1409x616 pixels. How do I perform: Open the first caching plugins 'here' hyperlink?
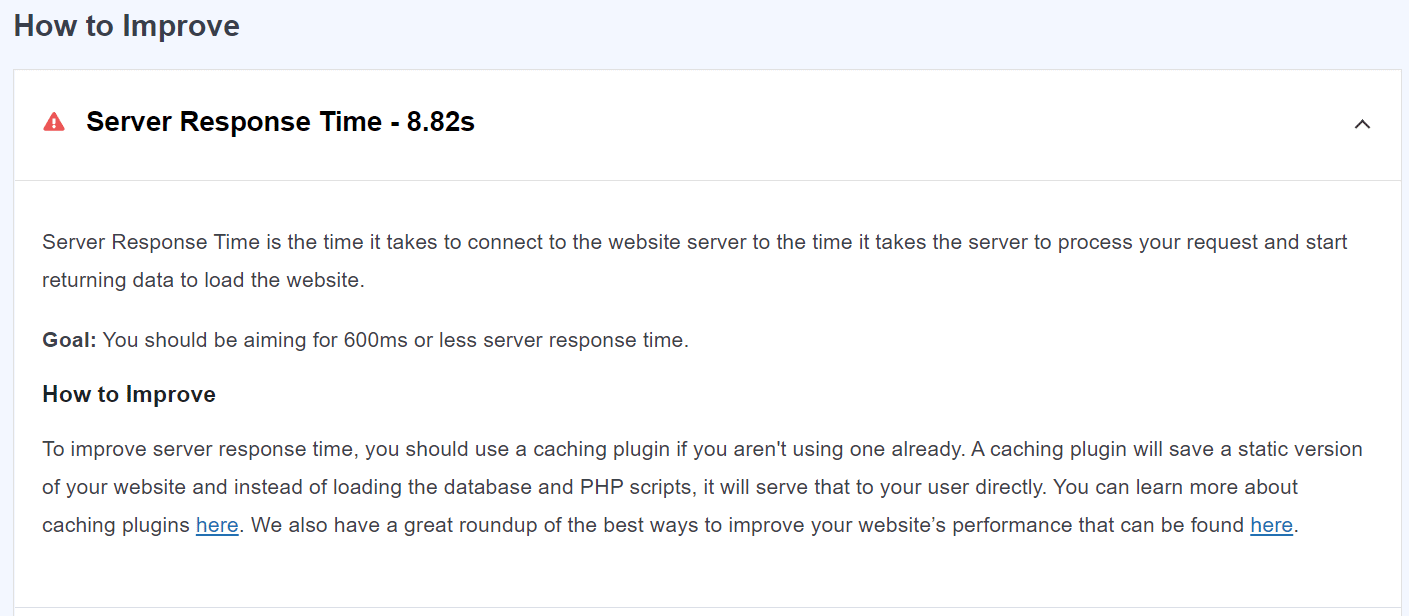point(217,524)
